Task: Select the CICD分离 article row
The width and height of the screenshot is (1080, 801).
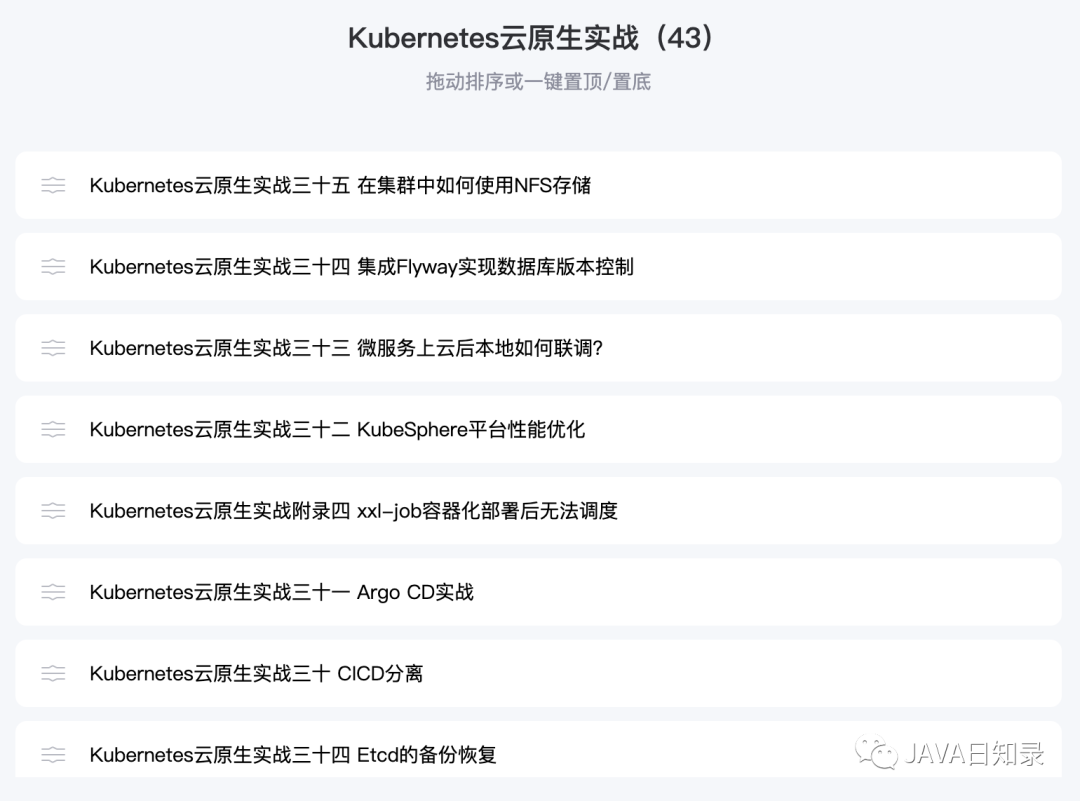Action: 256,673
